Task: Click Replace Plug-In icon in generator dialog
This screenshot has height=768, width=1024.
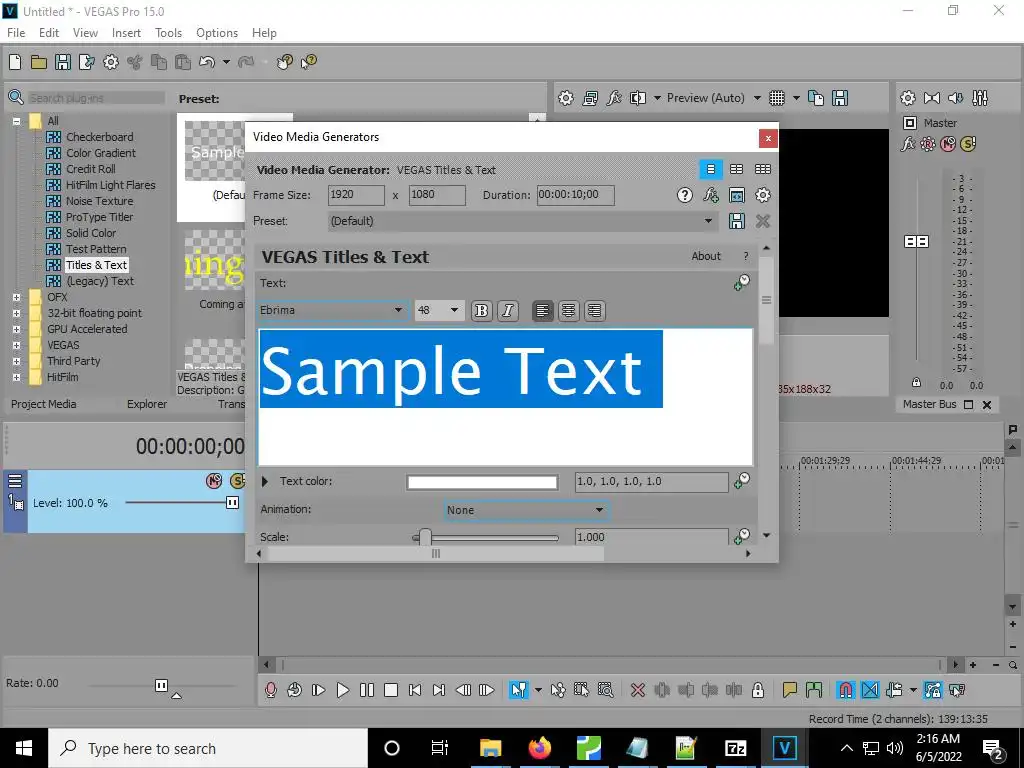Action: pyautogui.click(x=711, y=195)
